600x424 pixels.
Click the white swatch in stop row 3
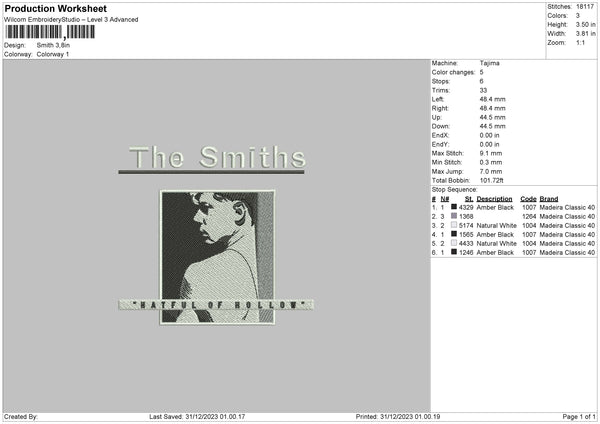tap(454, 225)
